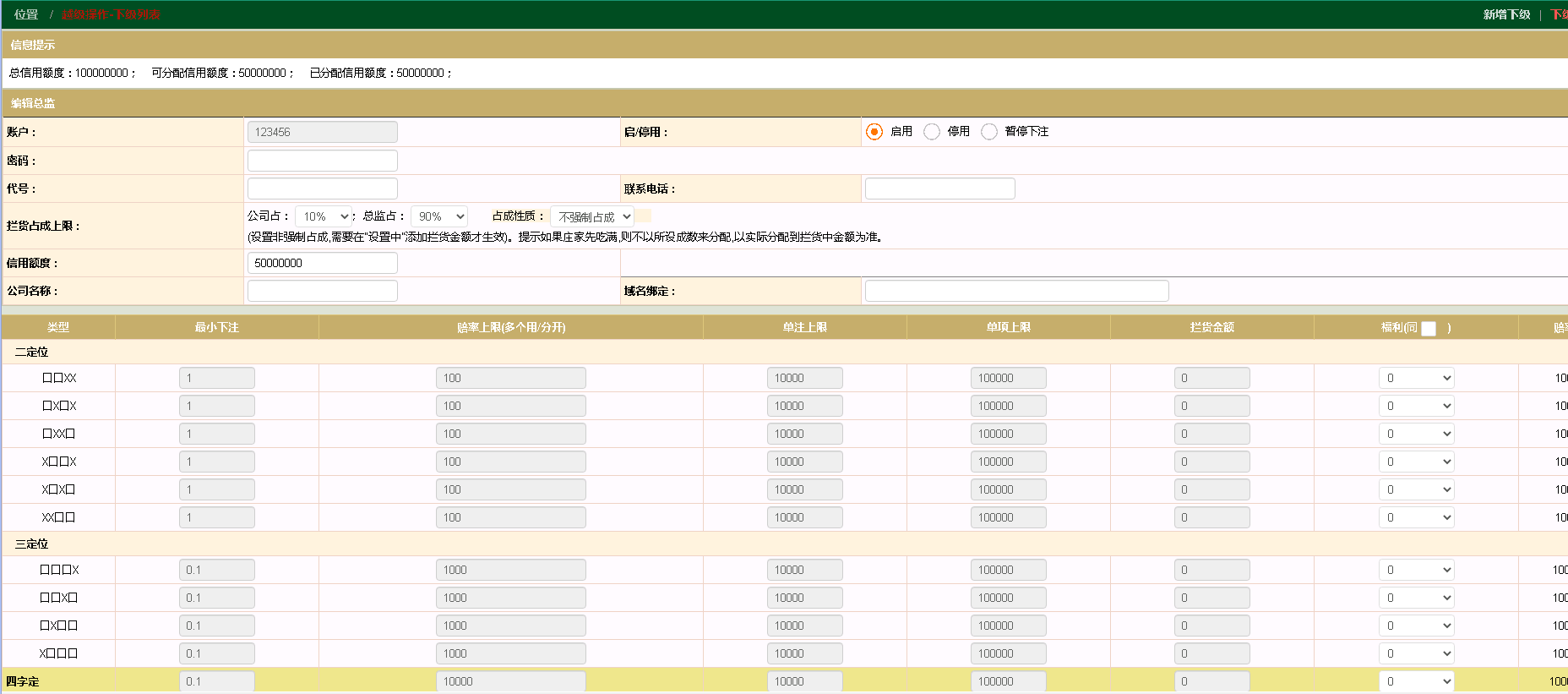Open the 超级操作-下级列表 breadcrumb link
Image resolution: width=1568 pixels, height=694 pixels.
pos(111,14)
